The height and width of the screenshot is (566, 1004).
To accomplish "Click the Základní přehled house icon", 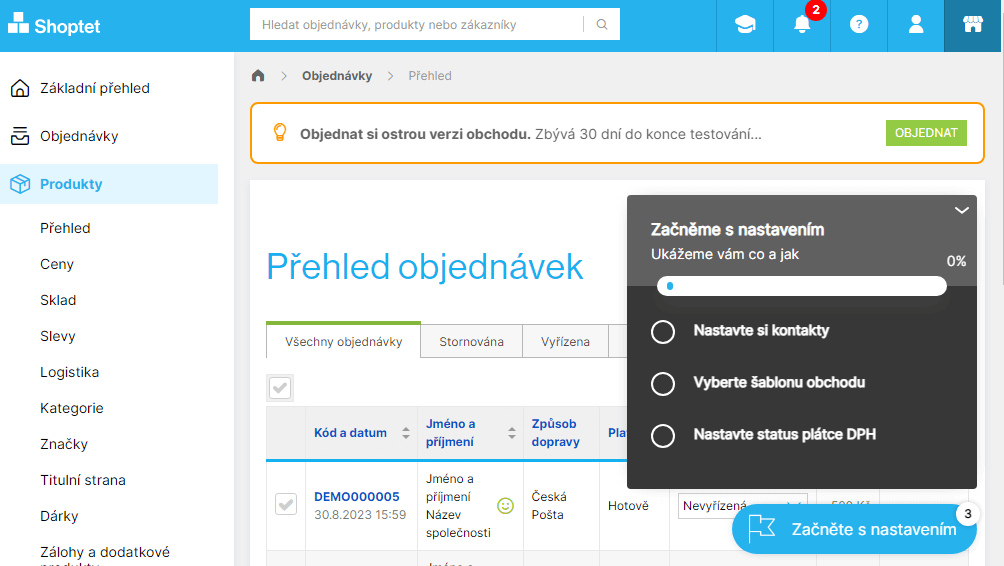I will (20, 88).
